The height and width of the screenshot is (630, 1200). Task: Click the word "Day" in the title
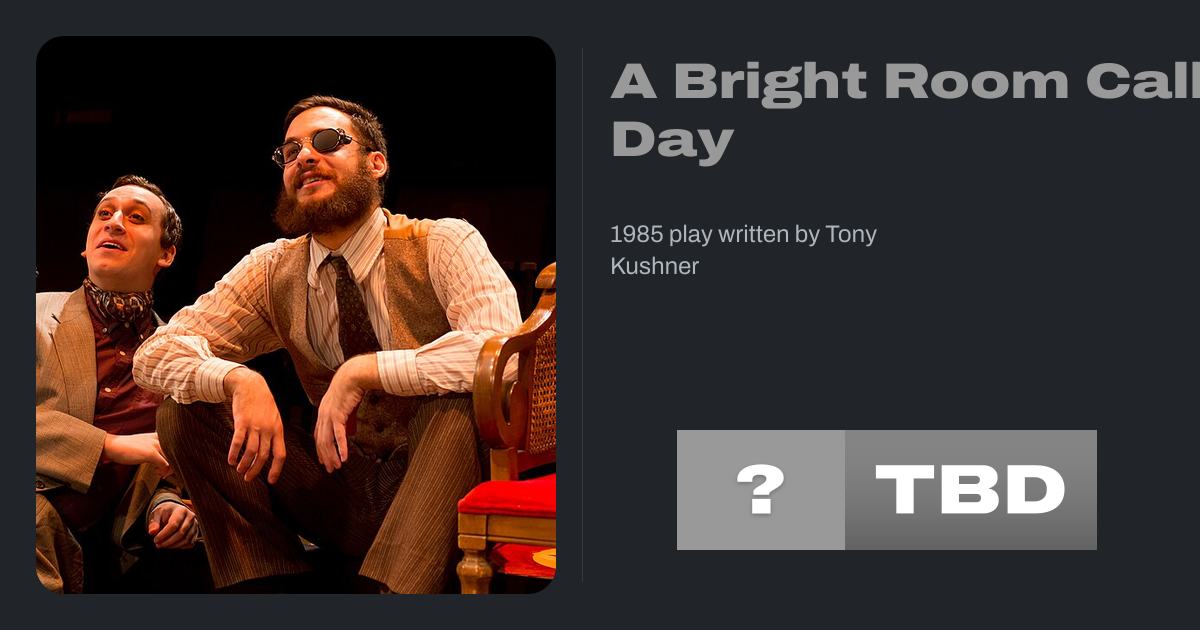[x=672, y=140]
